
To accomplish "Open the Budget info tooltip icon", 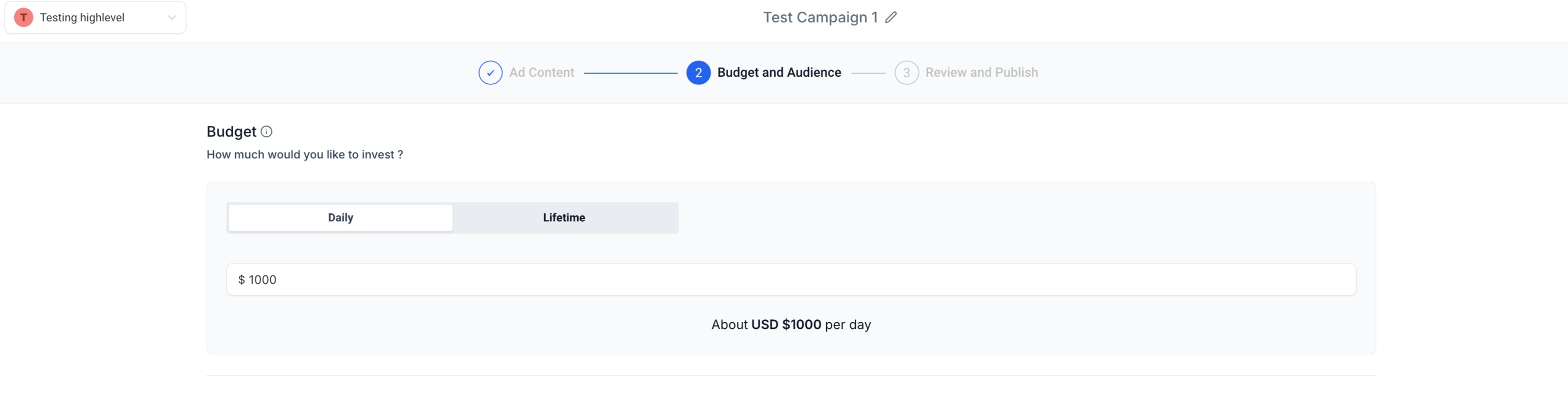I will click(267, 131).
